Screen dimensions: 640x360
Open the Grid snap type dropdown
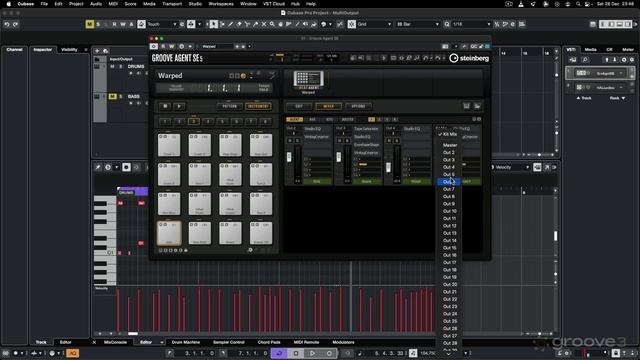tap(374, 24)
